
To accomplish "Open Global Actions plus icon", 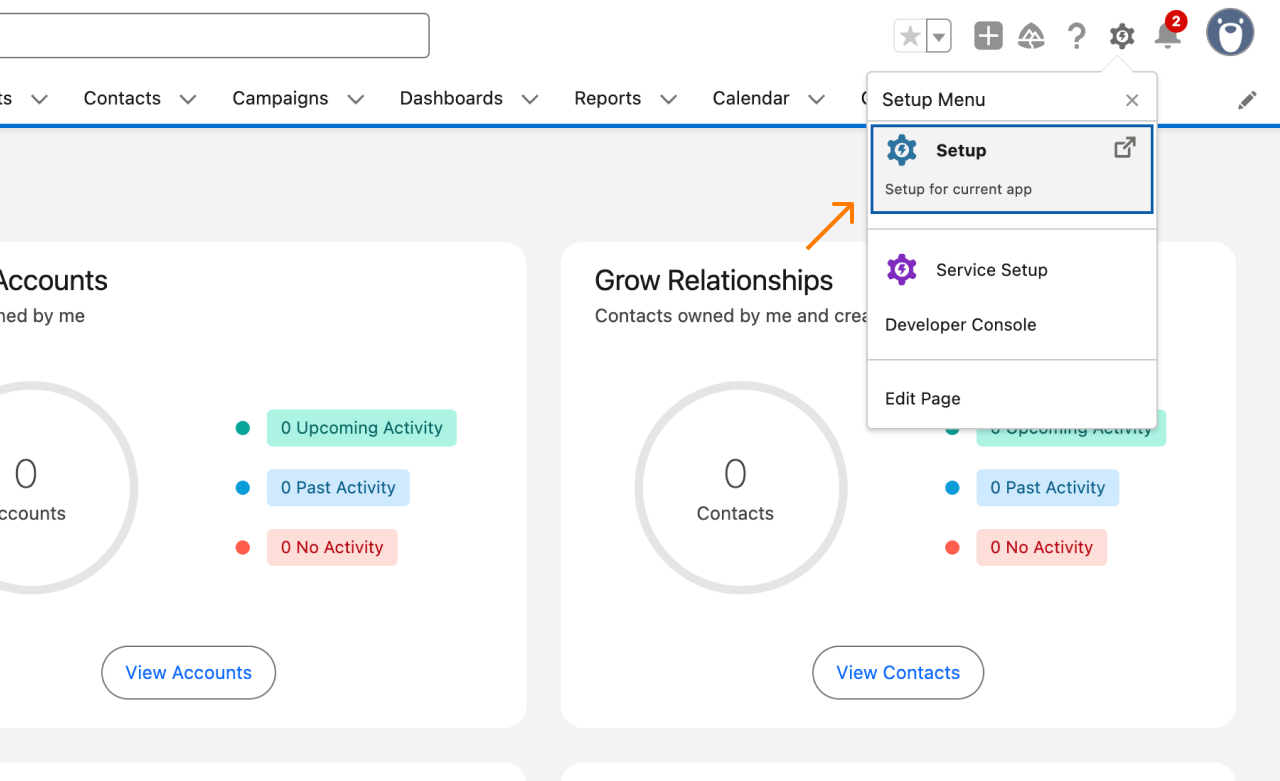I will [x=988, y=37].
